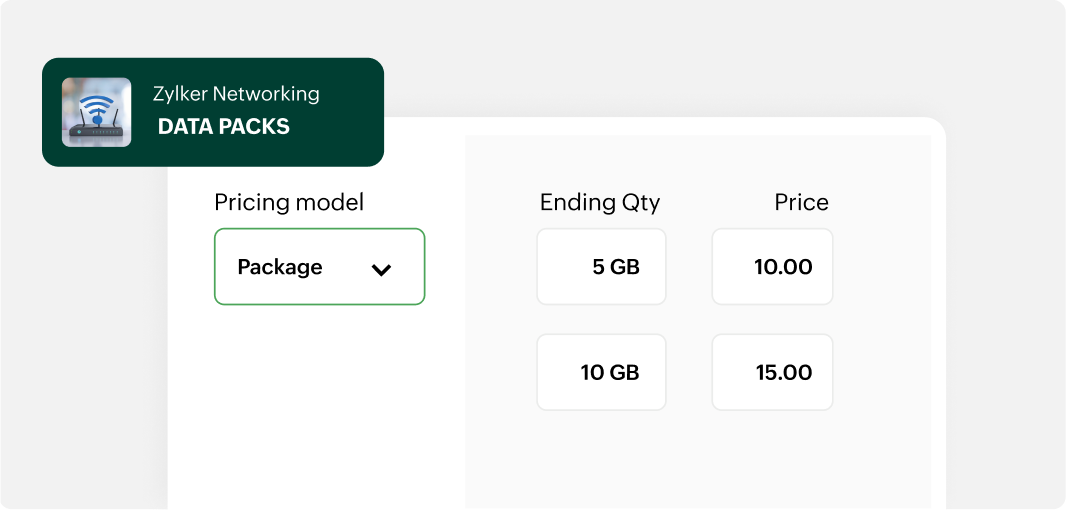Click the GB unit in the 5 GB field
The image size is (1067, 510).
[x=624, y=267]
